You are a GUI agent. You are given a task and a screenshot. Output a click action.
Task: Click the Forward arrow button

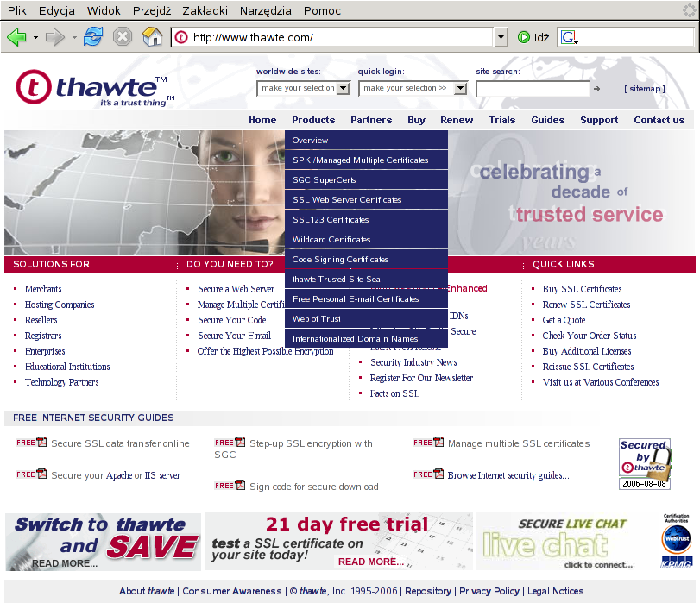coord(55,37)
